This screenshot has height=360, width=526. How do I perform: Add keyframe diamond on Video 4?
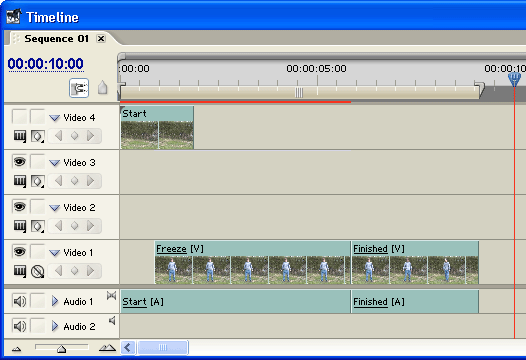74,136
